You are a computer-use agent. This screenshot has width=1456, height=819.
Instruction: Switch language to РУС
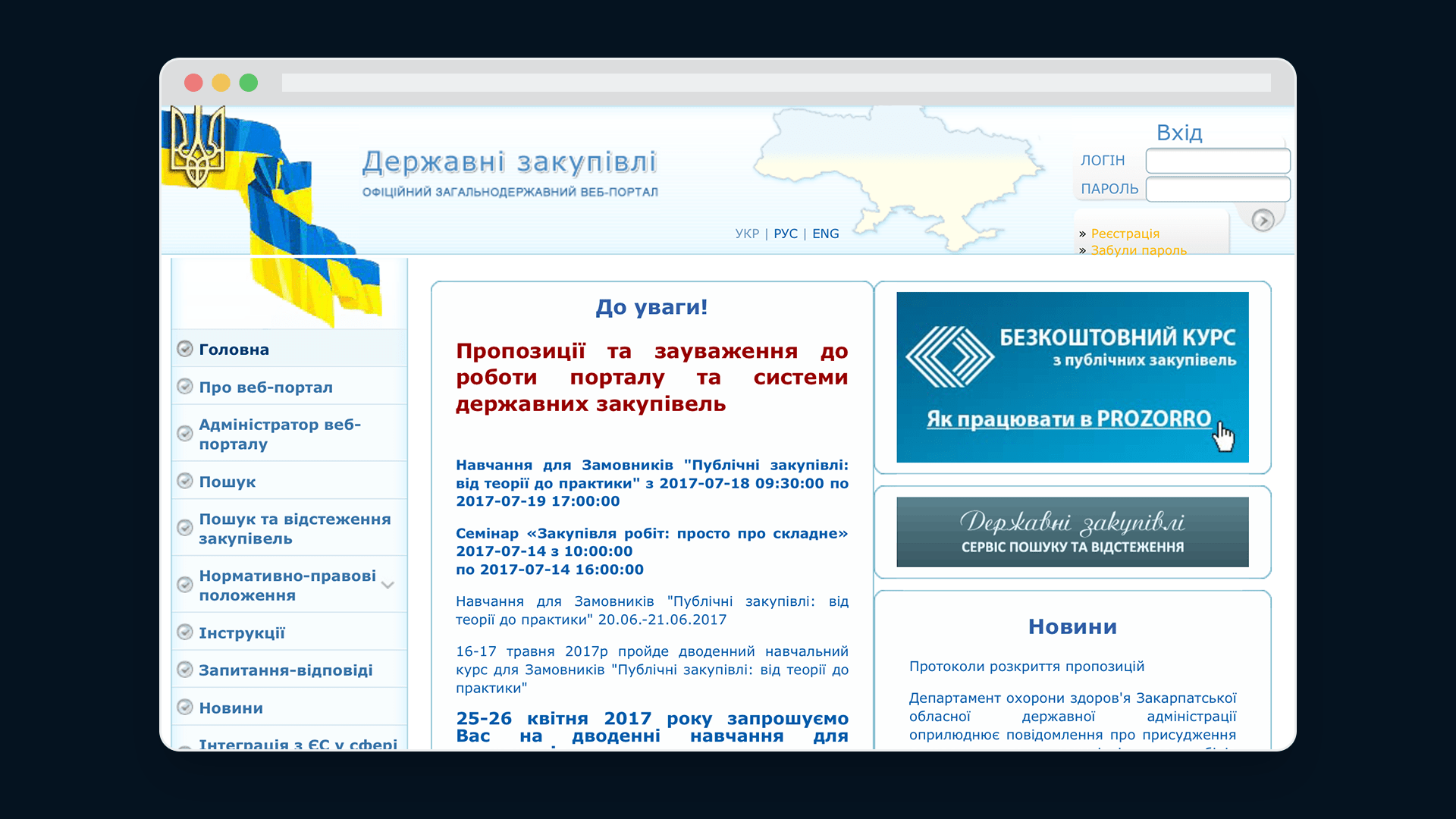click(786, 234)
